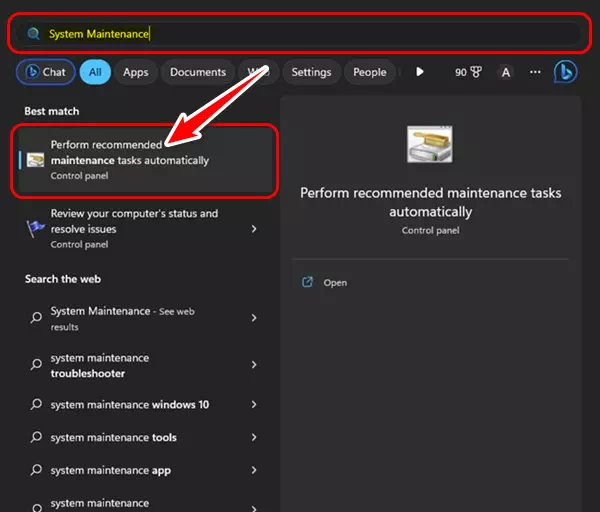Viewport: 600px width, 512px height.
Task: Select system maintenance troubleshooter suggestion
Action: [145, 365]
